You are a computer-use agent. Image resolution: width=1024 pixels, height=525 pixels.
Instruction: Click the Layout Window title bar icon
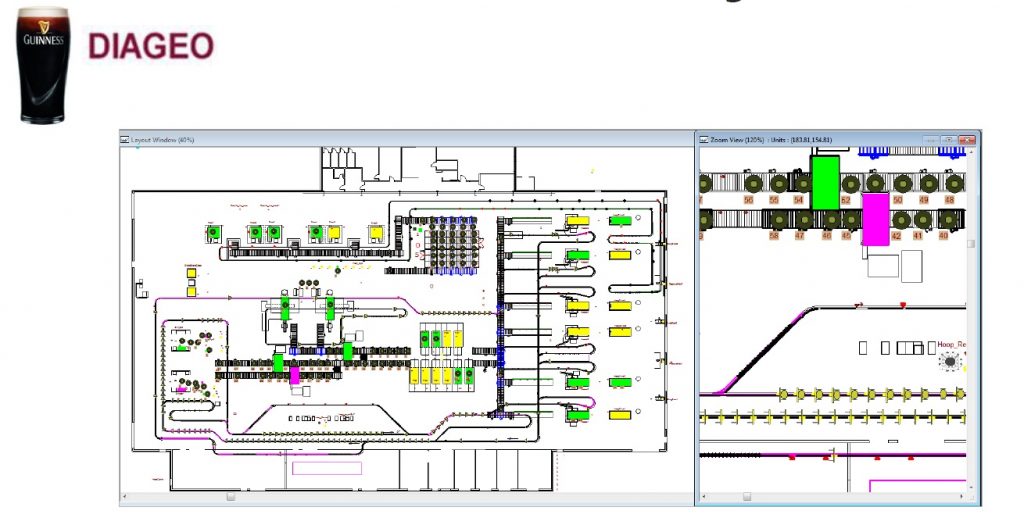[124, 139]
